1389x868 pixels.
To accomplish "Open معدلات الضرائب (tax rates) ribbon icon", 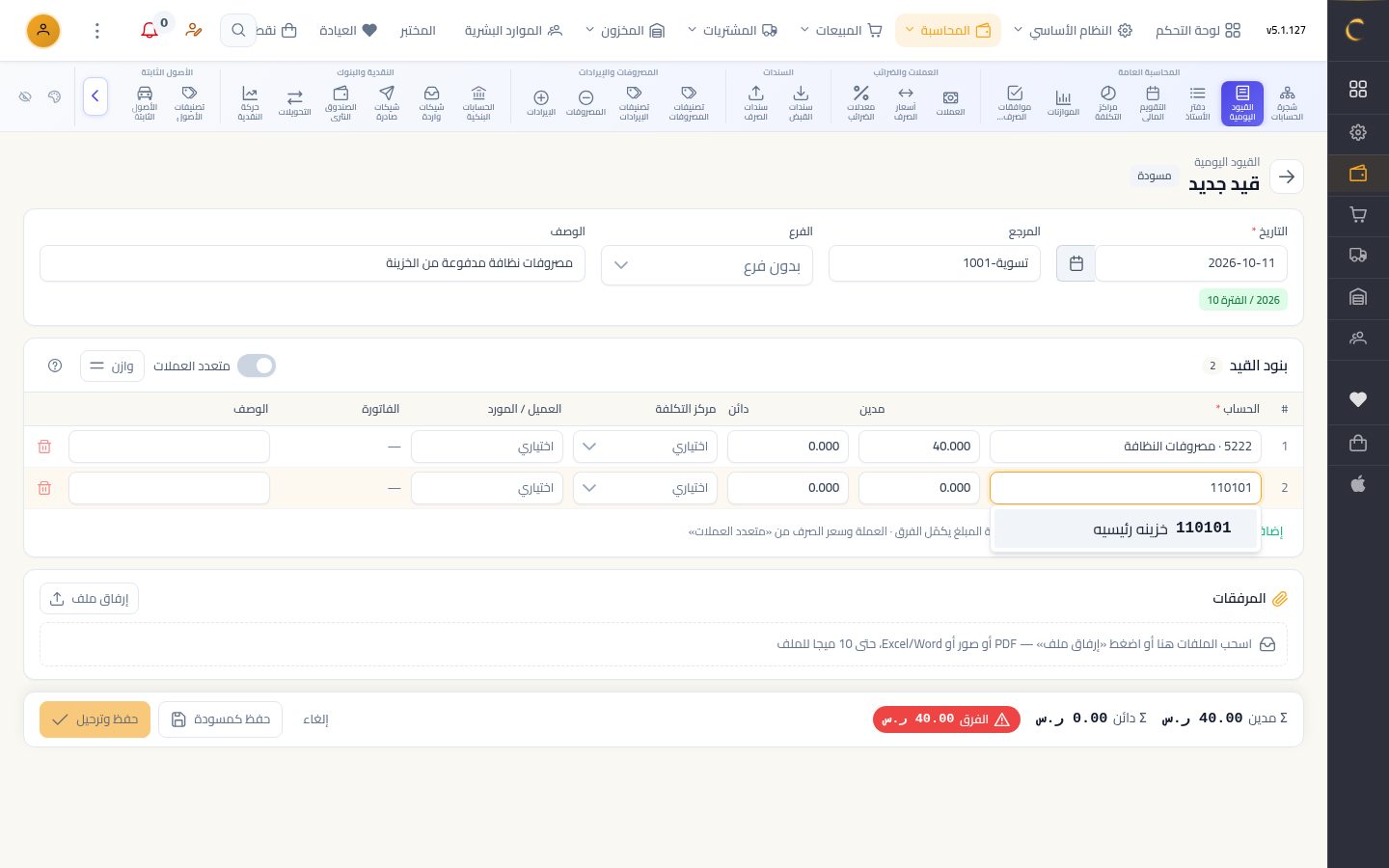I will (860, 103).
